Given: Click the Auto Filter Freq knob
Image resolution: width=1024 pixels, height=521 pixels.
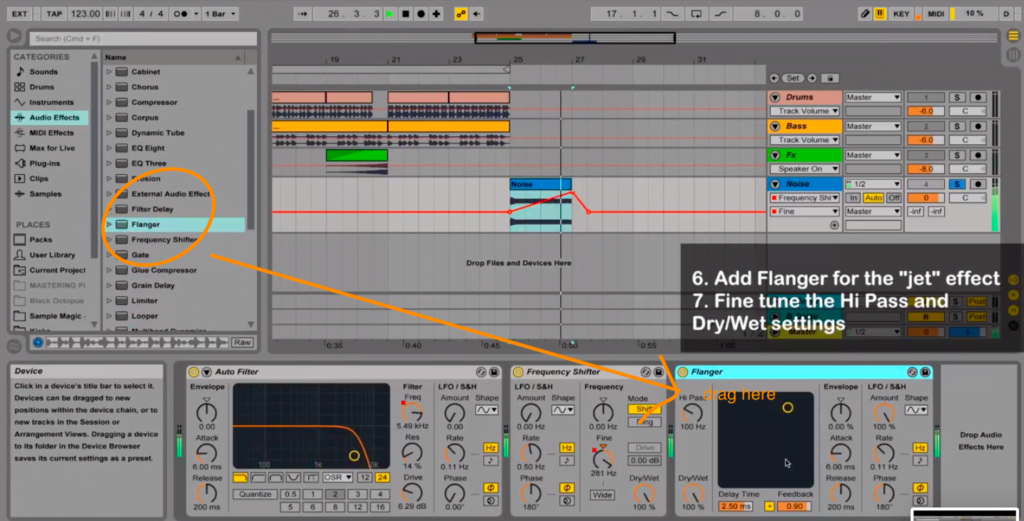Looking at the screenshot, I should 412,412.
